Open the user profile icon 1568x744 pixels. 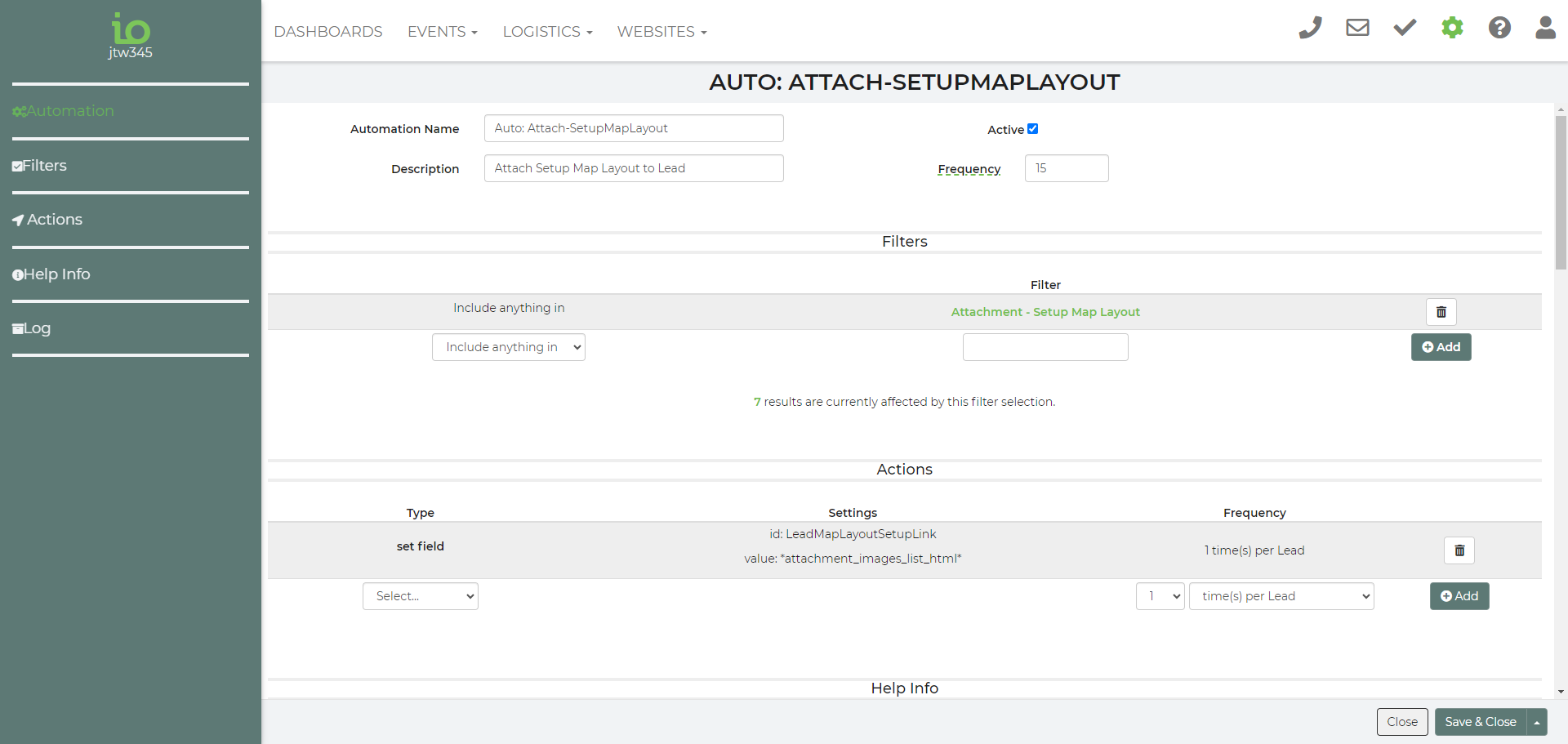tap(1545, 29)
